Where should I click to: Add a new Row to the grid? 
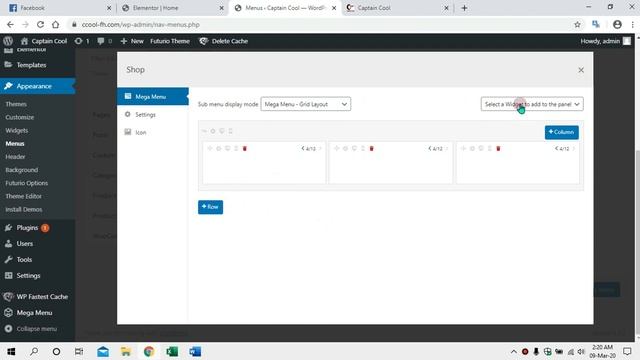pyautogui.click(x=211, y=207)
